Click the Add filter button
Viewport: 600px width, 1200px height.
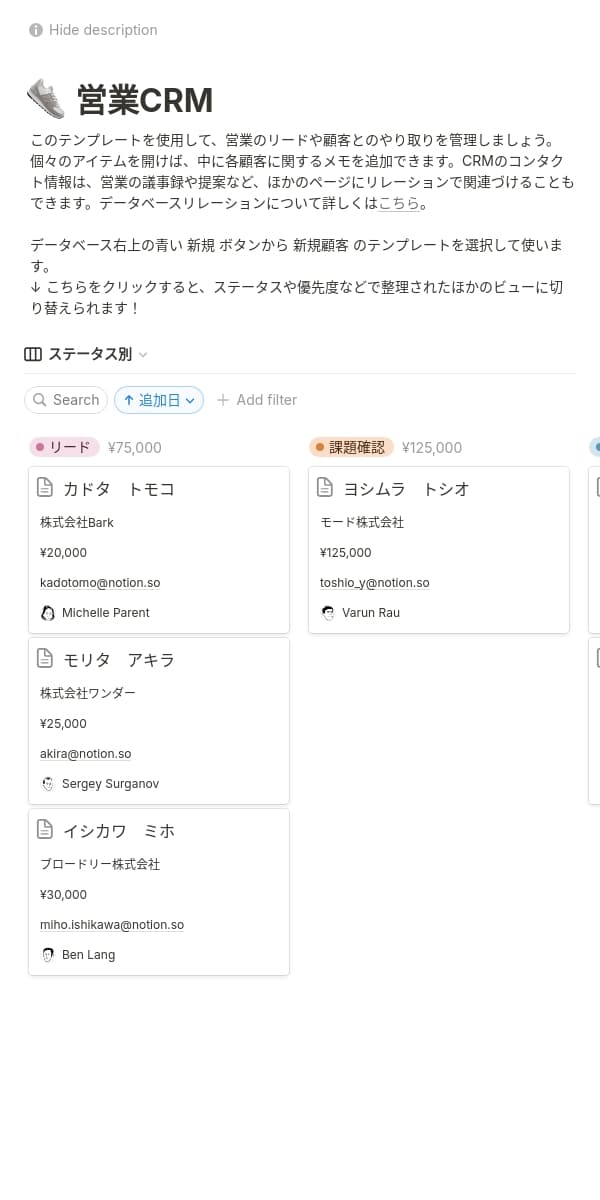pos(257,400)
